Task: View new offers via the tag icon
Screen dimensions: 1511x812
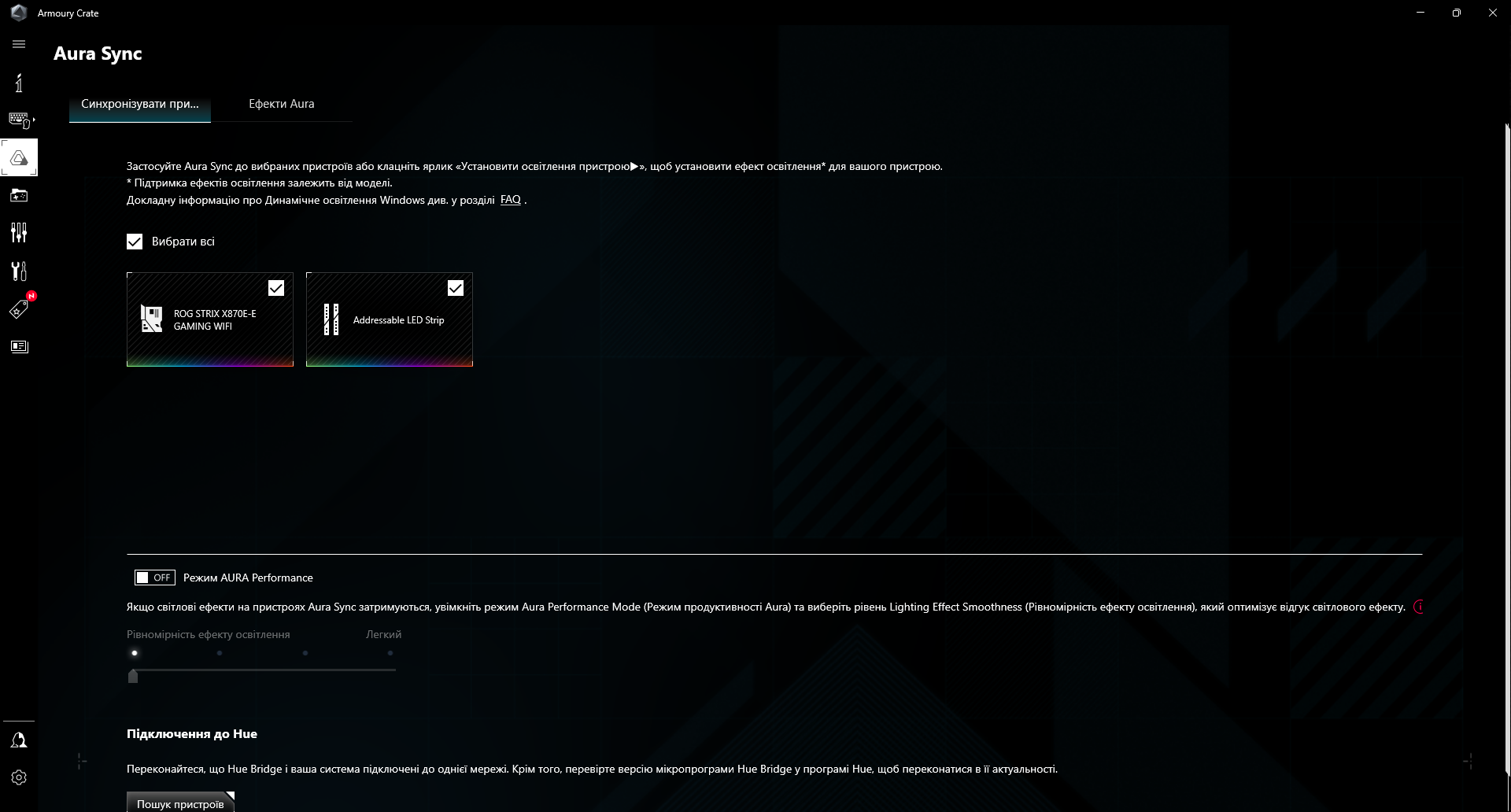Action: point(19,308)
